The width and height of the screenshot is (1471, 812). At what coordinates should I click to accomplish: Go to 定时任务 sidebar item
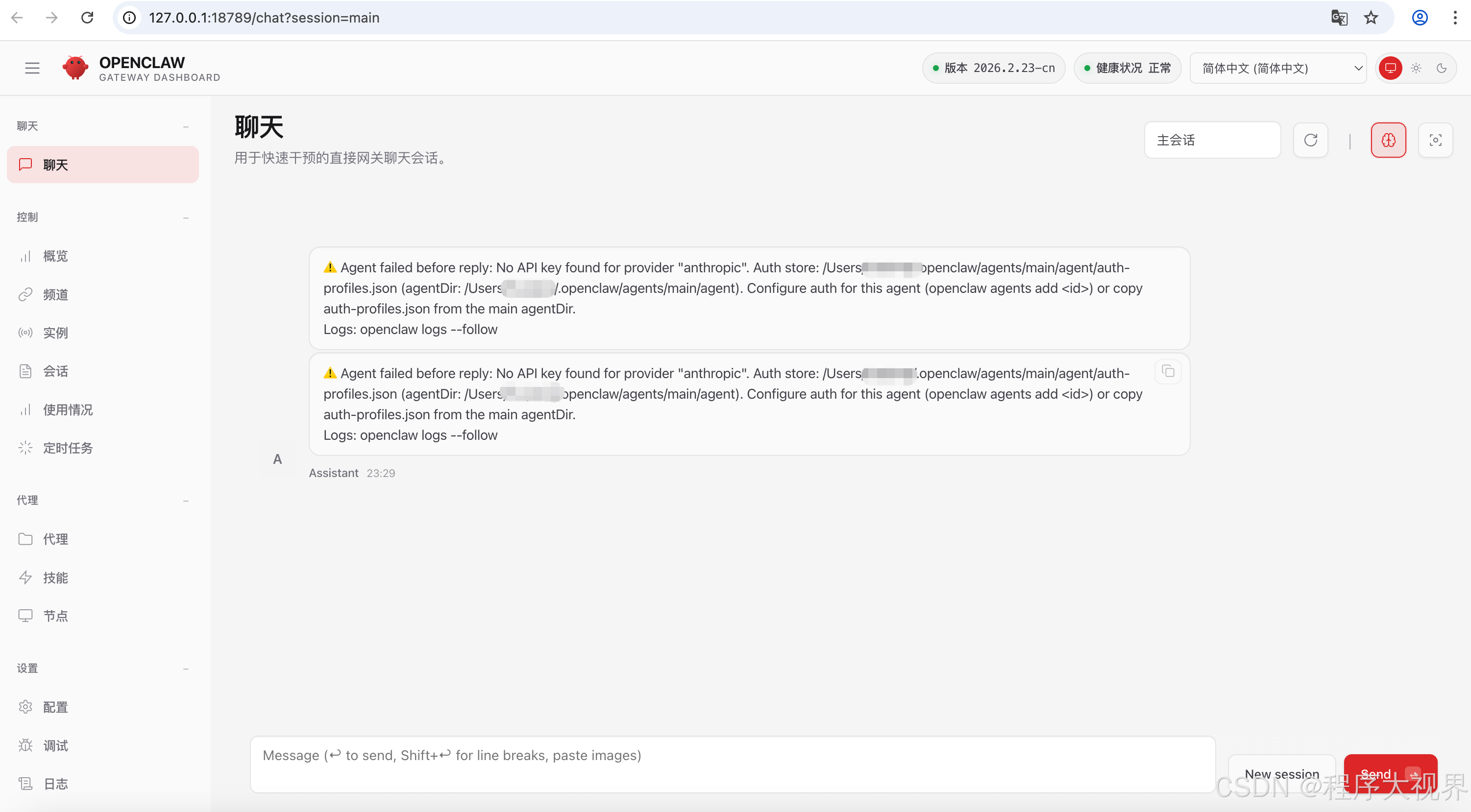click(x=68, y=448)
